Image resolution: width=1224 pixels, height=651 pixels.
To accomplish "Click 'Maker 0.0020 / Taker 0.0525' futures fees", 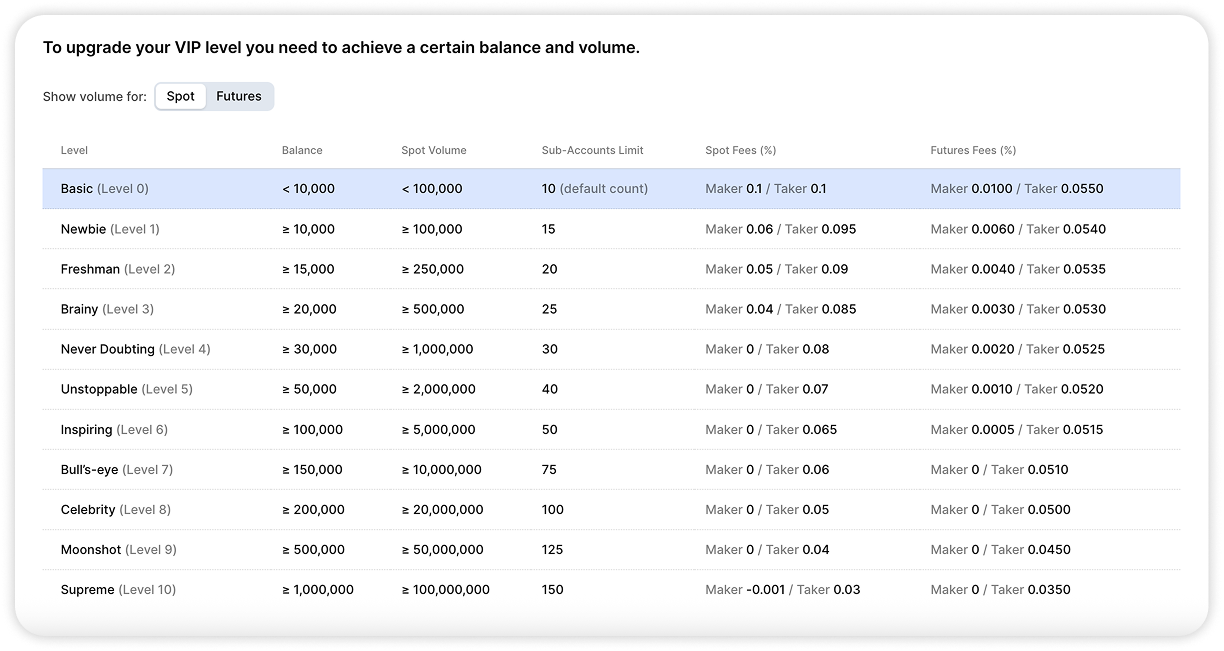I will point(1018,349).
